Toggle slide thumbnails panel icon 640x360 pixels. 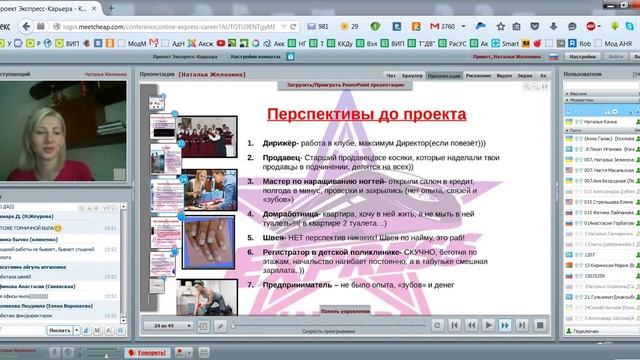pos(203,326)
